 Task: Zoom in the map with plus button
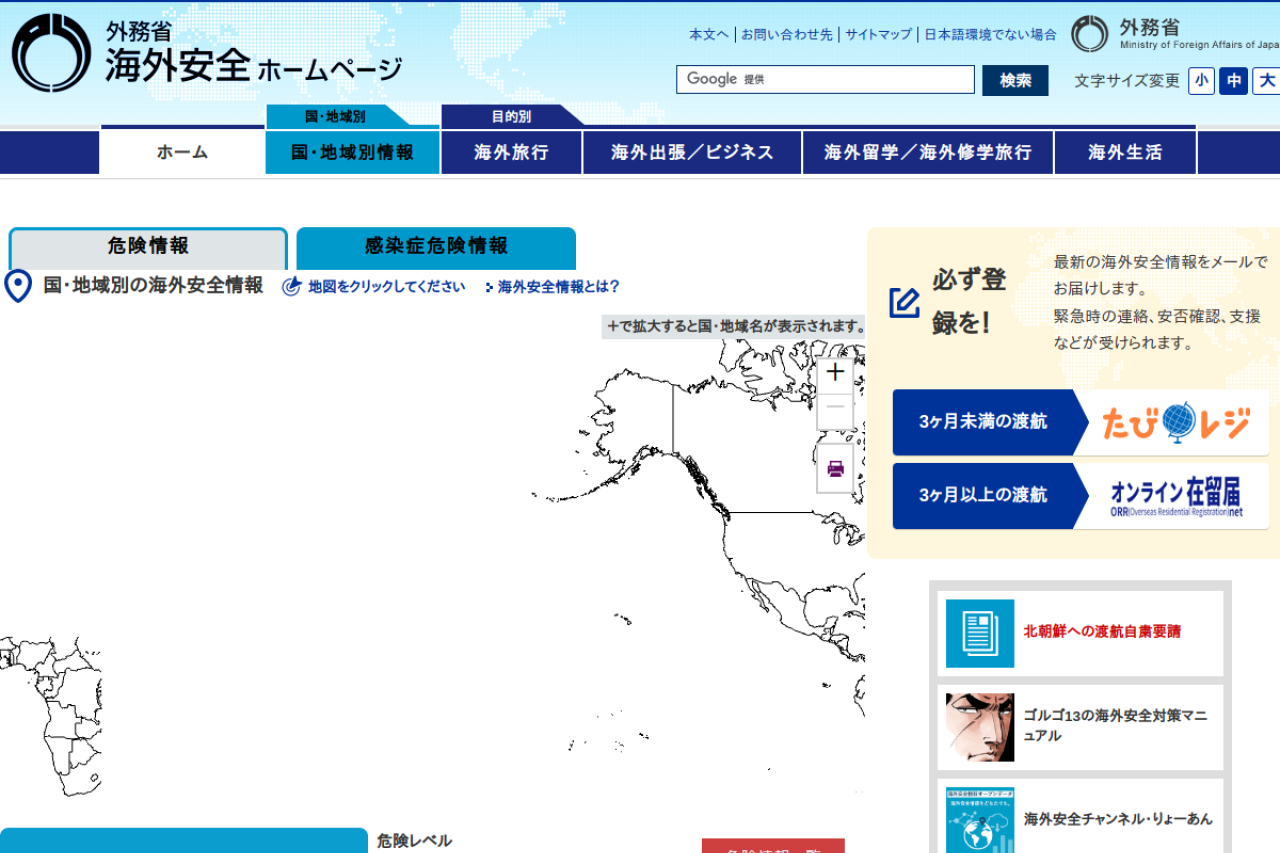click(x=836, y=373)
